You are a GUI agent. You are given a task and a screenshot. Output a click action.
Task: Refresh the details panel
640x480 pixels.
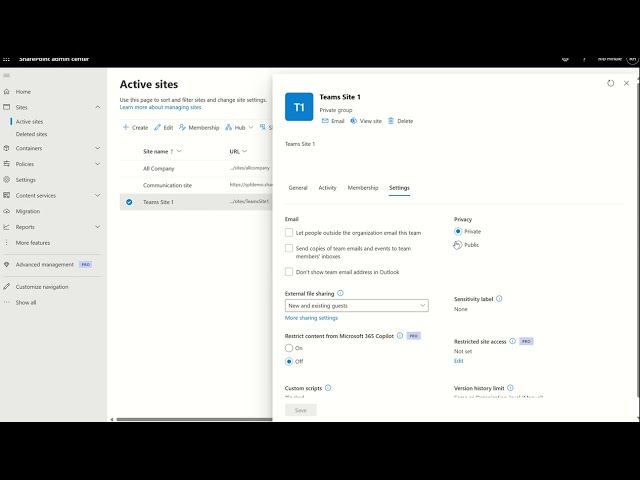[610, 83]
